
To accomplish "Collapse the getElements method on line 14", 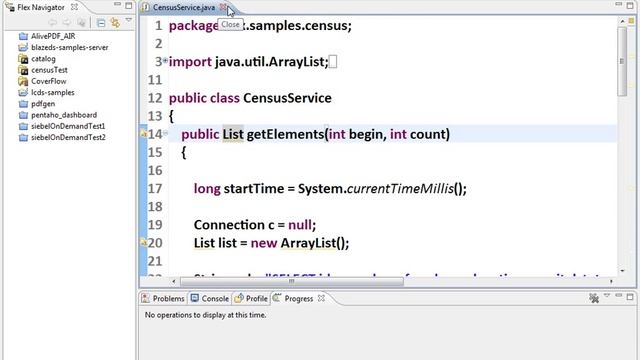I will [165, 133].
